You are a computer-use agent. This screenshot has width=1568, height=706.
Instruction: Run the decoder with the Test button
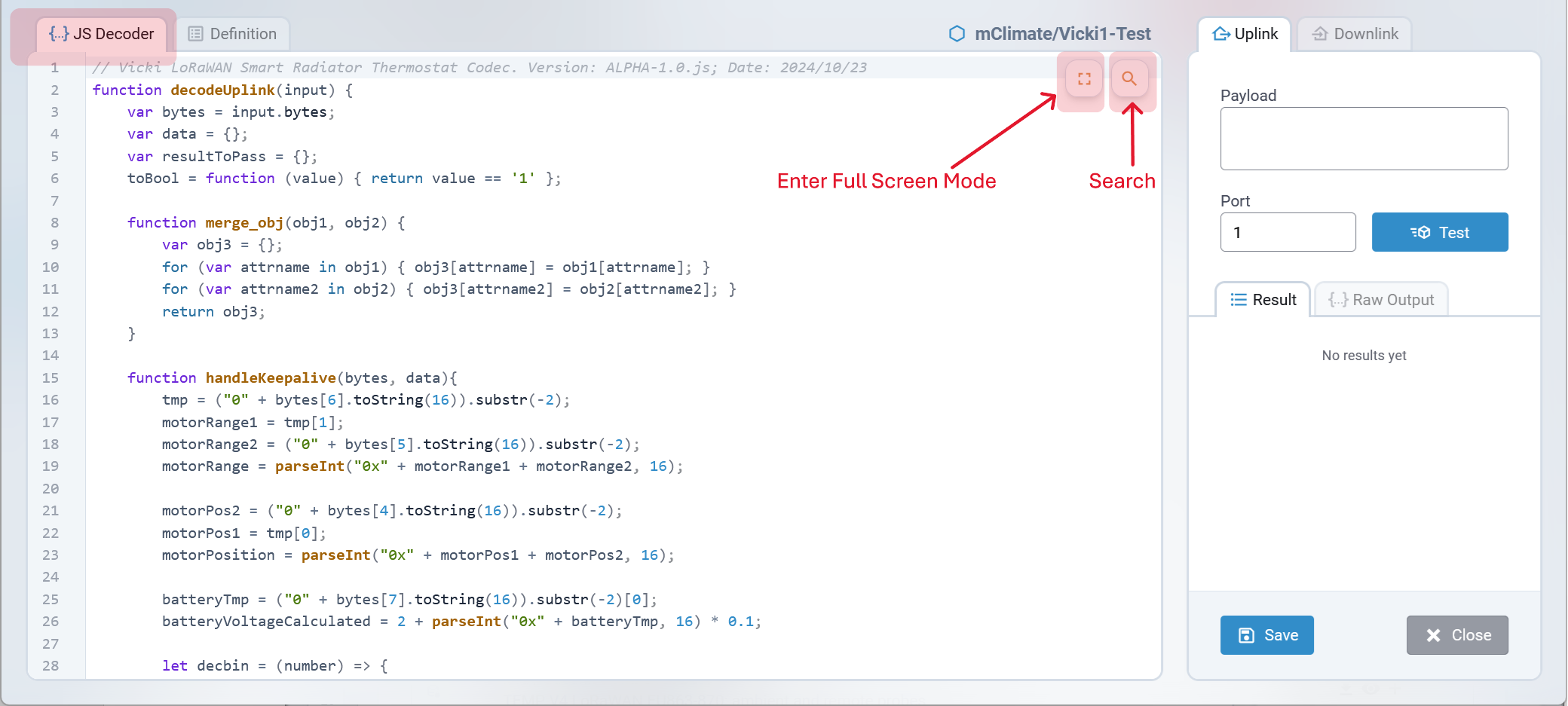(x=1439, y=232)
